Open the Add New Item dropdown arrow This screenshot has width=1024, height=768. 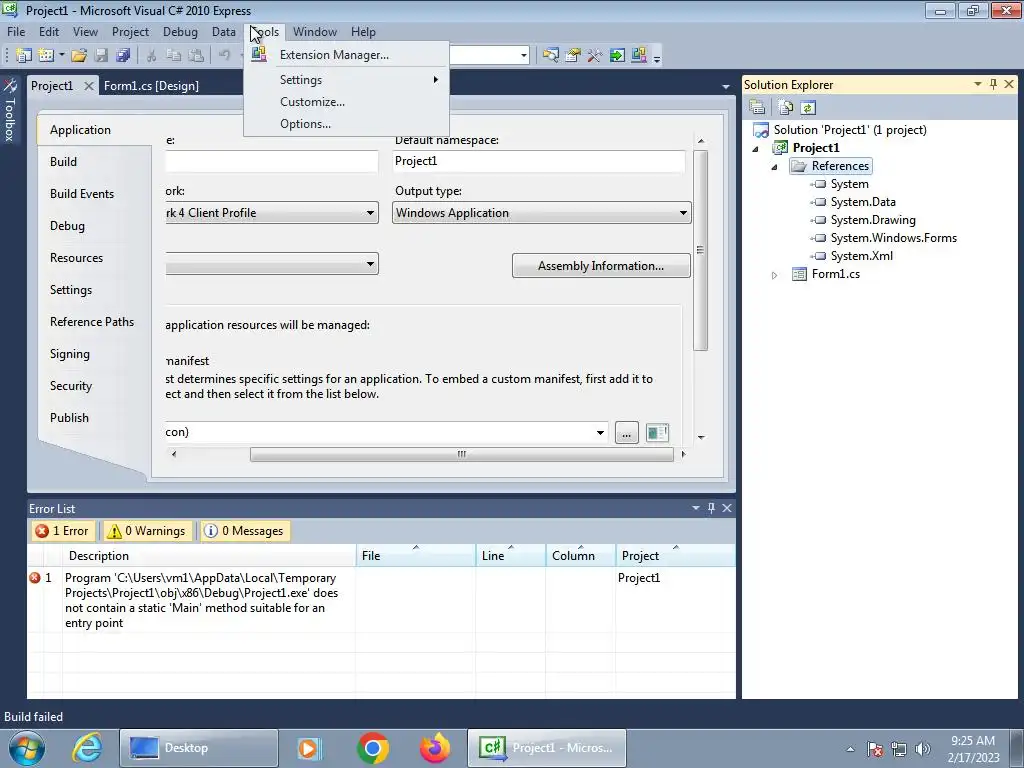[61, 56]
